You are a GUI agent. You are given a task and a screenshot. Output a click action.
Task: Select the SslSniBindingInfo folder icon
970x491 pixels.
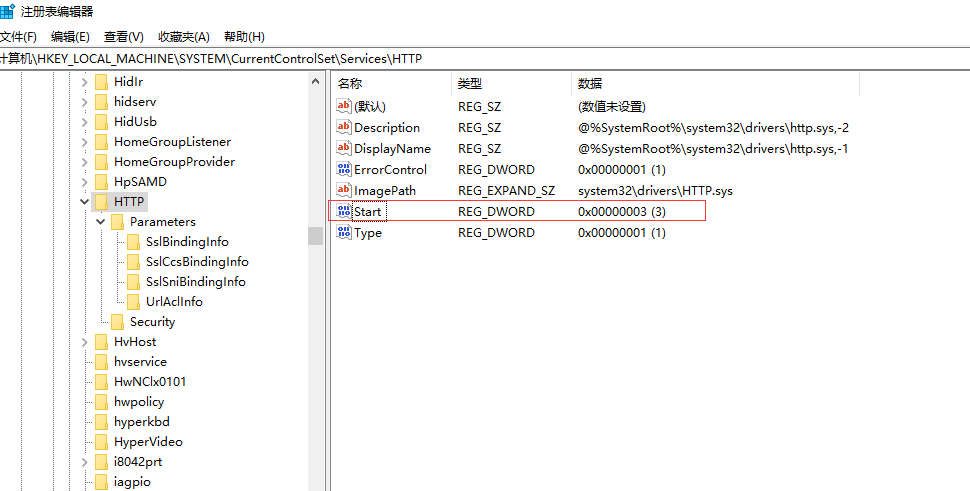(134, 282)
